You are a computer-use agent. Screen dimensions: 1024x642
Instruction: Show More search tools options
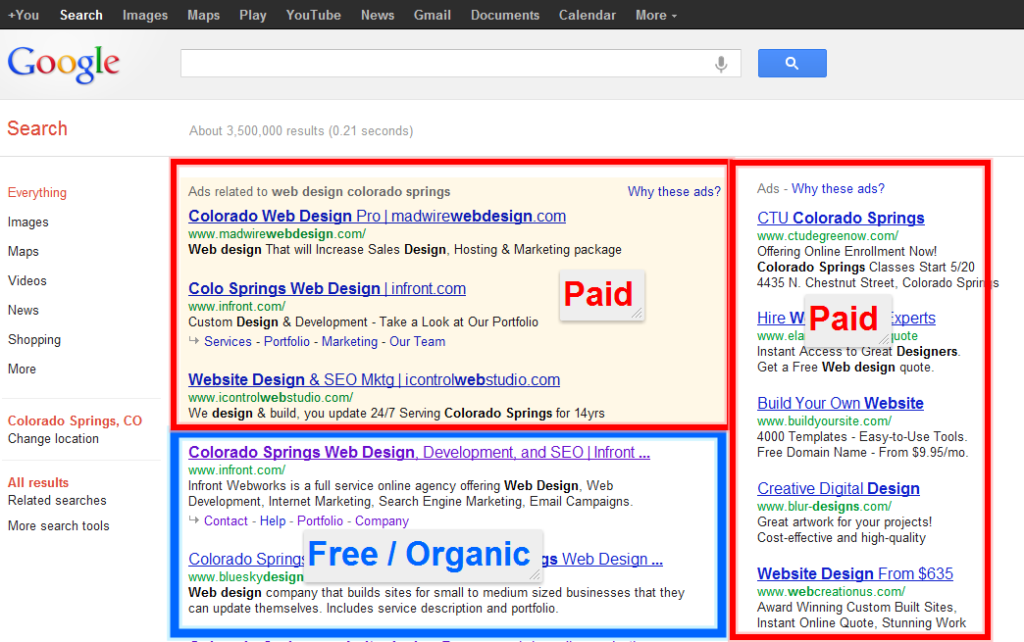pos(58,526)
